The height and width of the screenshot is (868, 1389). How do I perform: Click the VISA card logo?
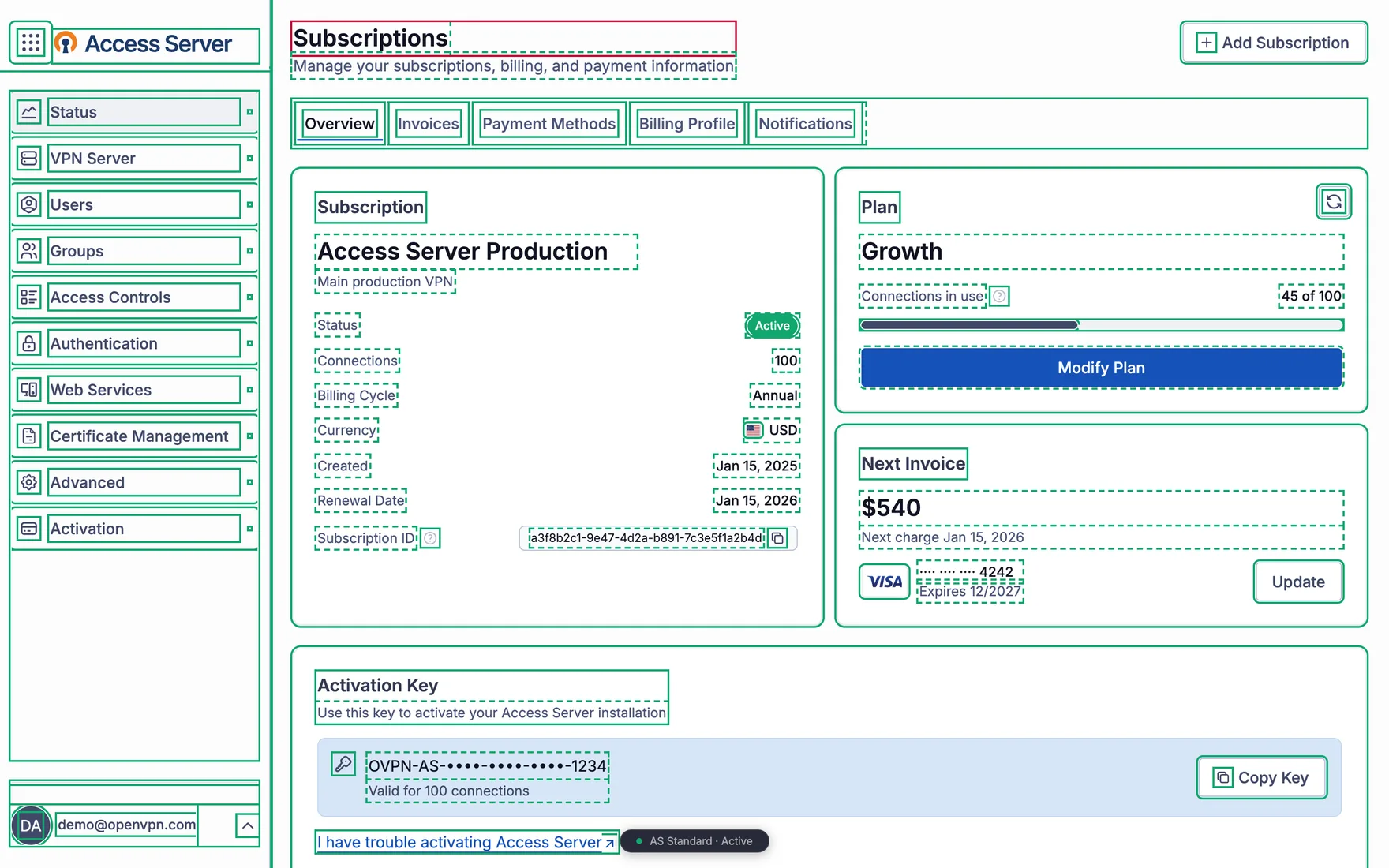click(885, 582)
